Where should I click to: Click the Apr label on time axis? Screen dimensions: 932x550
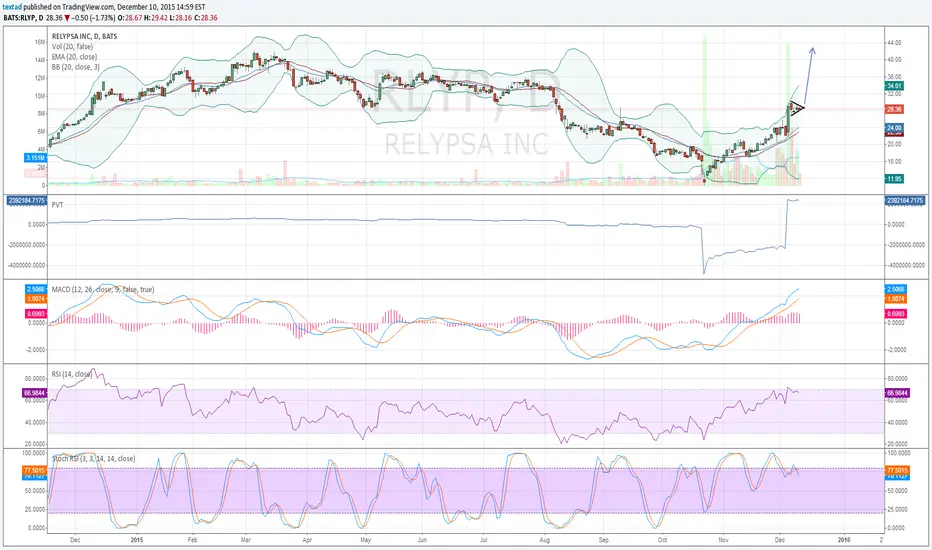(x=307, y=540)
